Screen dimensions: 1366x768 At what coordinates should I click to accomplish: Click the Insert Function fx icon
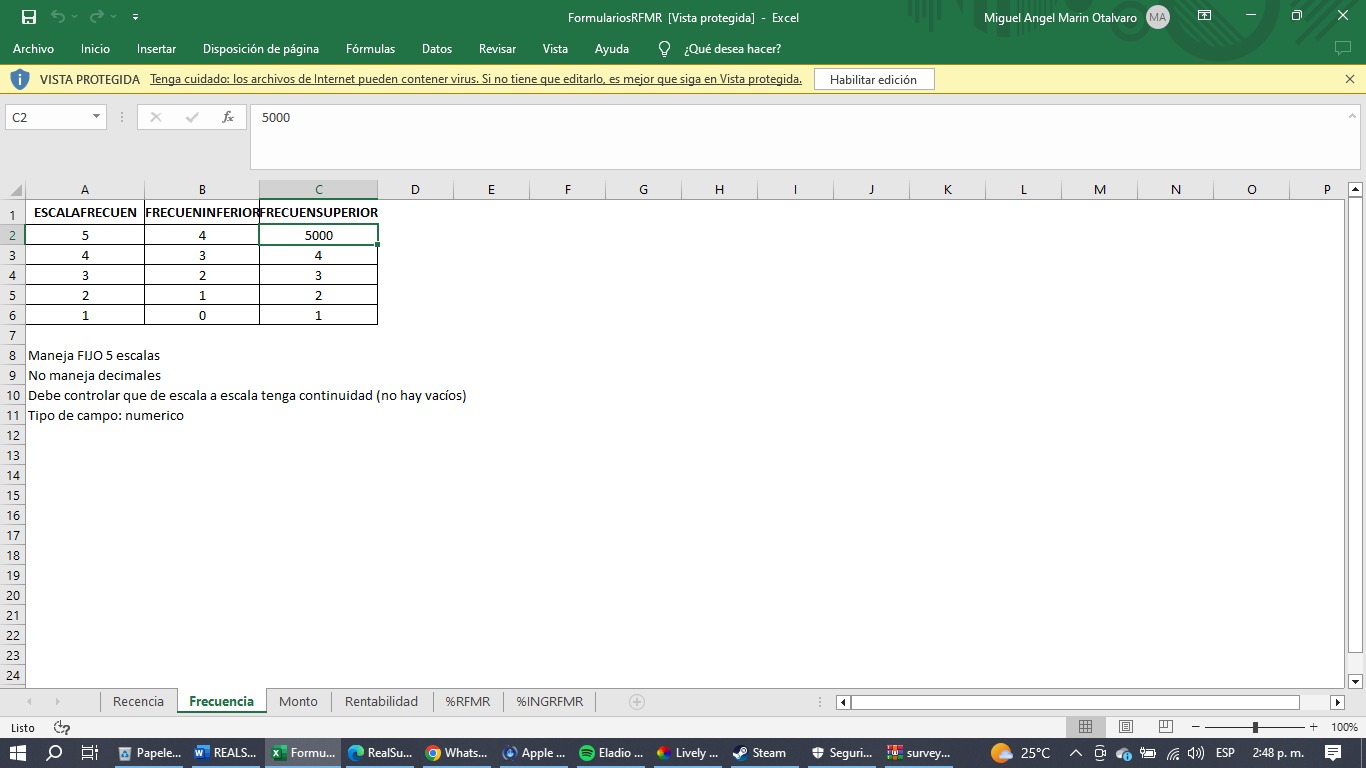click(x=228, y=117)
